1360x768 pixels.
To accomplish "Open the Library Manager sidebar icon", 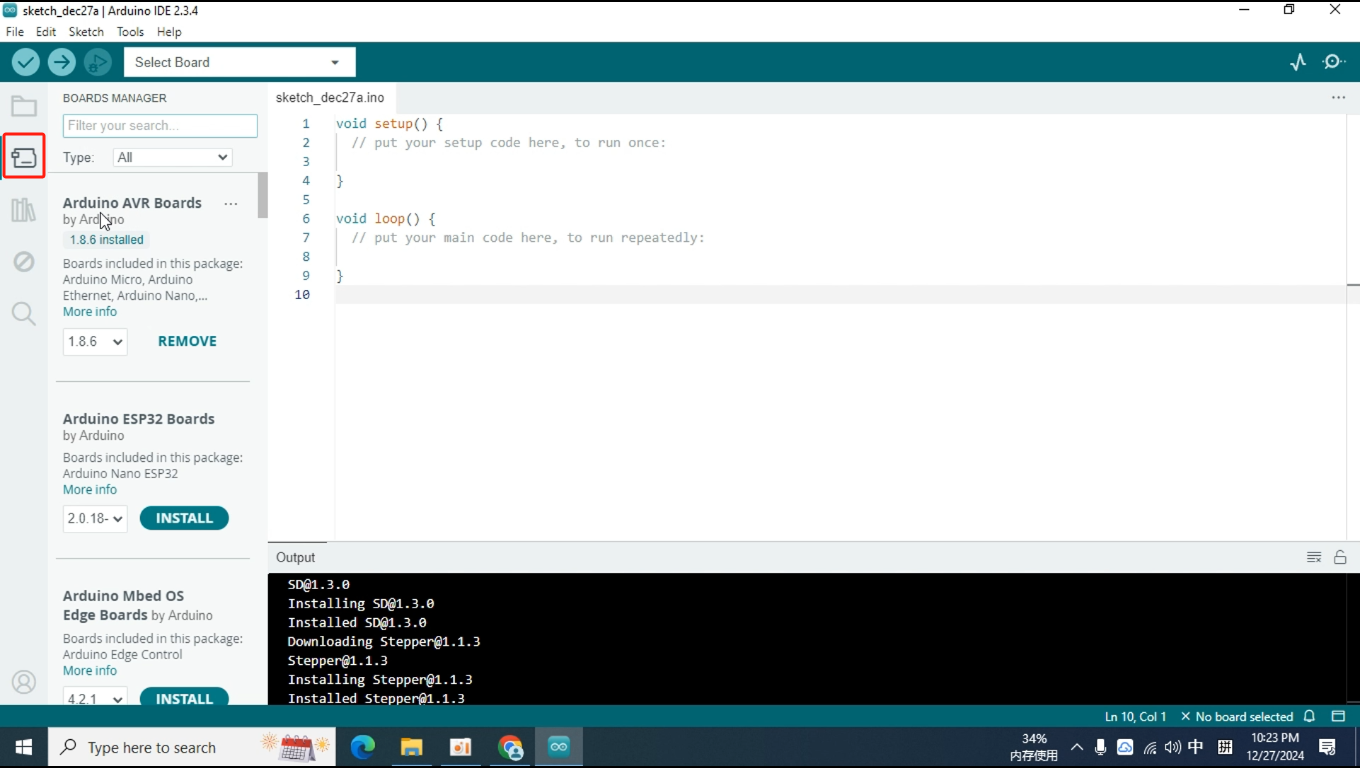I will [x=24, y=210].
